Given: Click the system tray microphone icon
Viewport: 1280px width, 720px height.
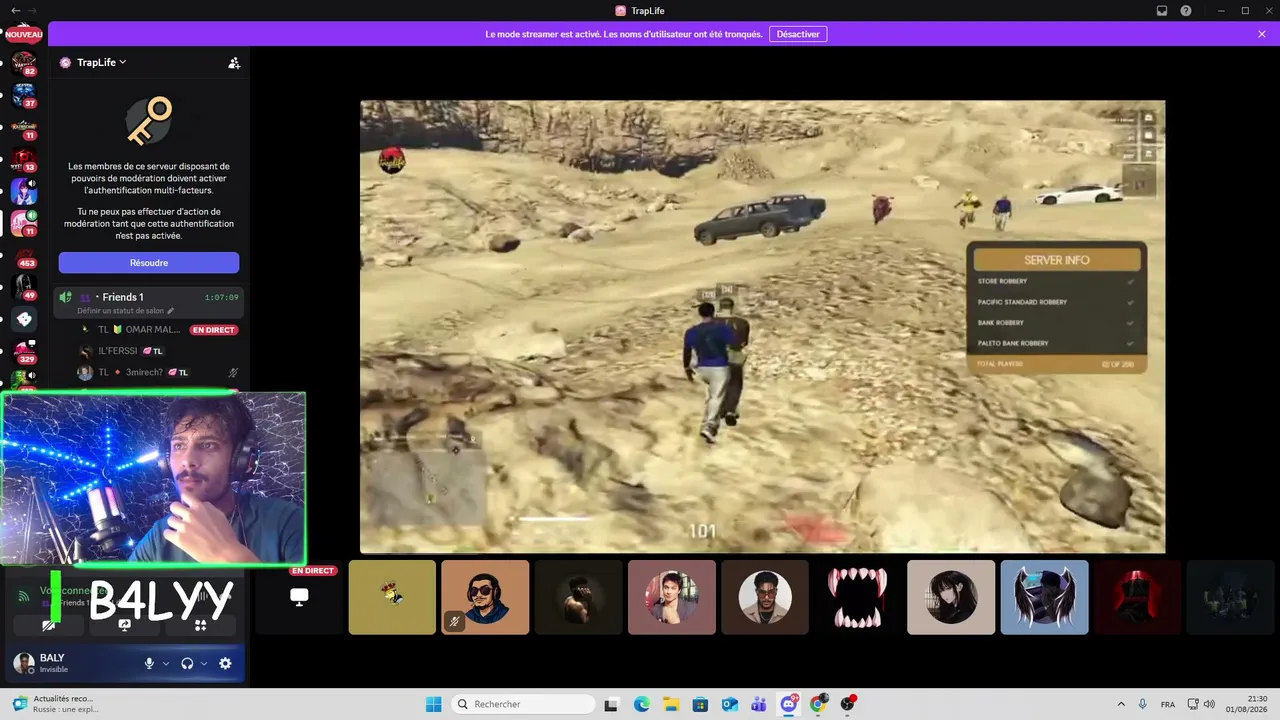Looking at the screenshot, I should pos(1143,704).
